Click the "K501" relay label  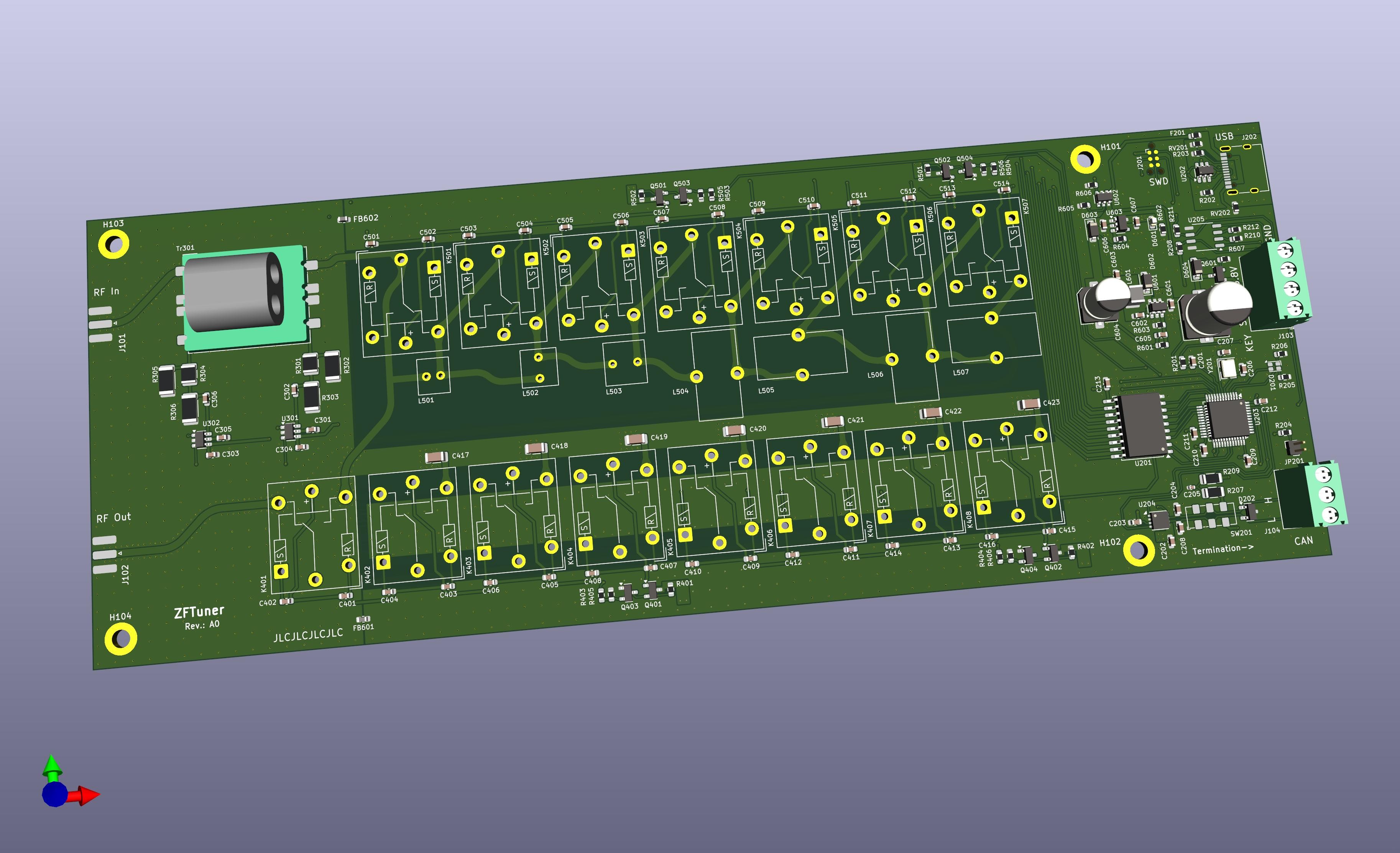(x=449, y=256)
